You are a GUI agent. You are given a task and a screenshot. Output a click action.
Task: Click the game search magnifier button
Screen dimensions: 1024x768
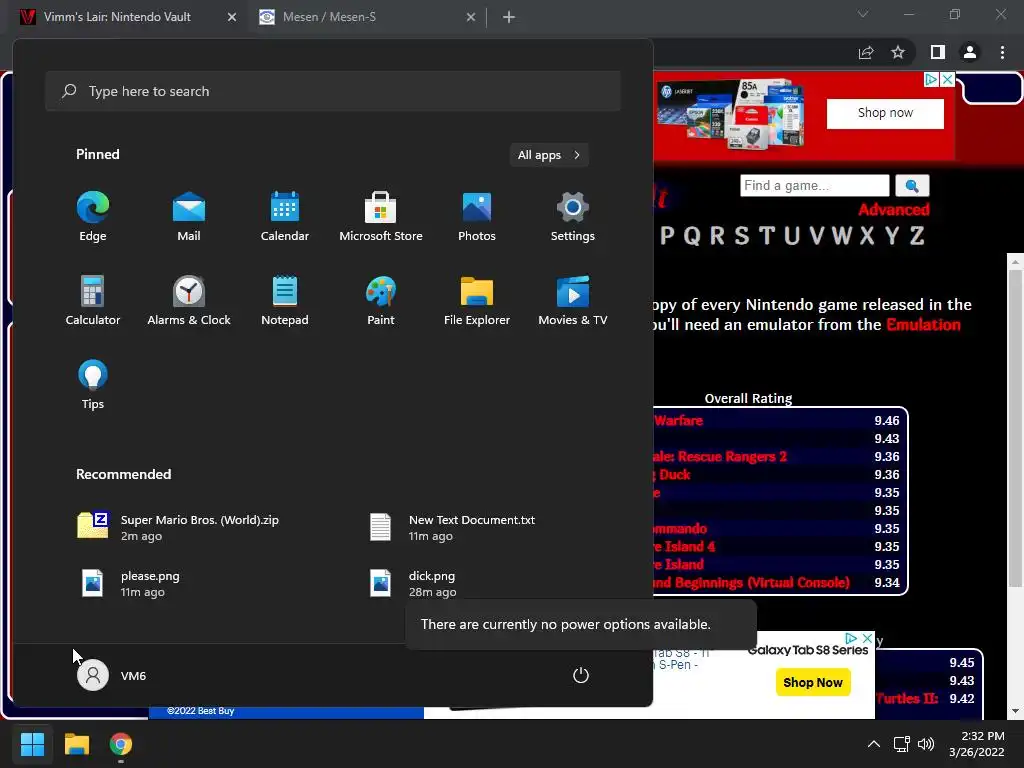tap(912, 185)
